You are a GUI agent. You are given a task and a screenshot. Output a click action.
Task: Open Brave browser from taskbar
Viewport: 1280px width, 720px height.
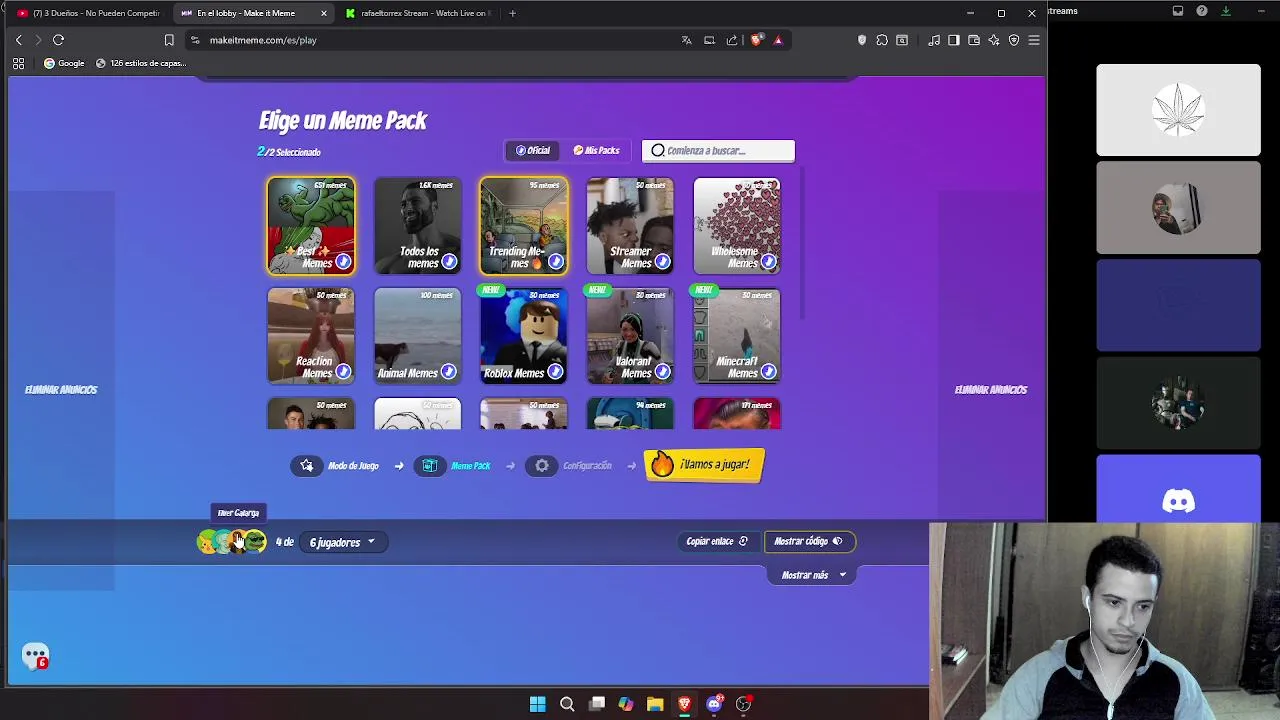[684, 704]
